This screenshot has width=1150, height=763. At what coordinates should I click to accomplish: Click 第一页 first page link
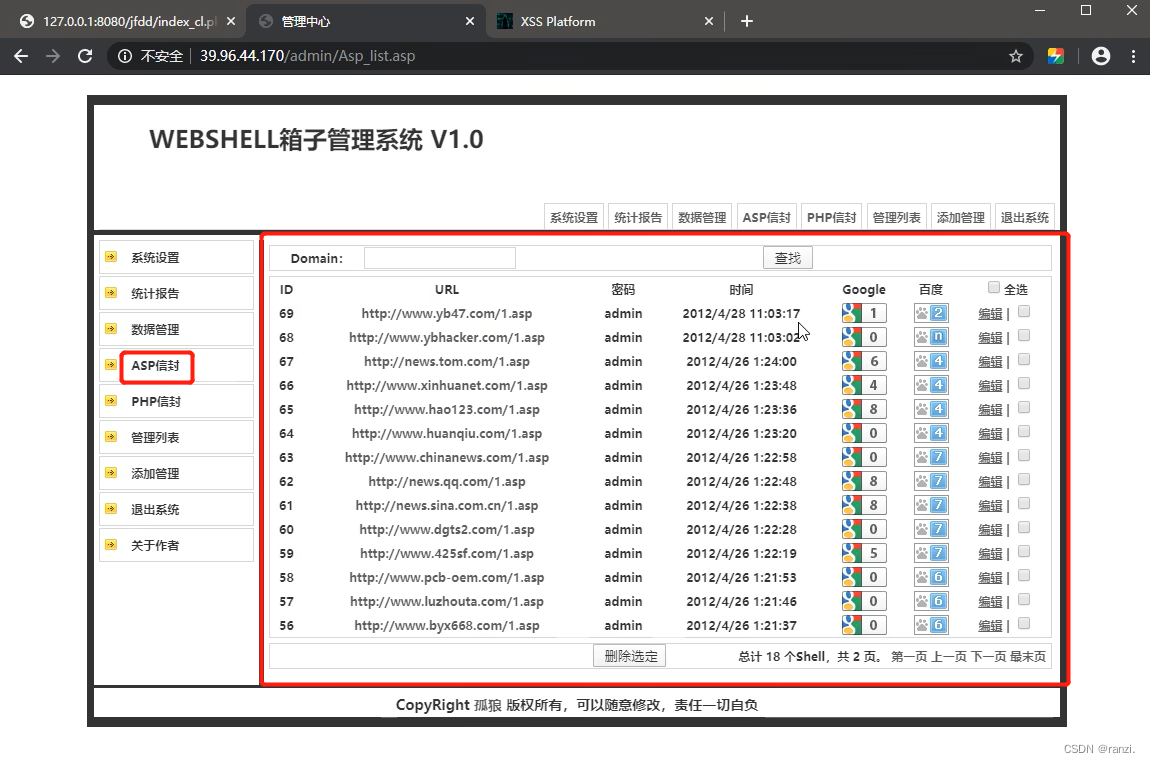(909, 657)
